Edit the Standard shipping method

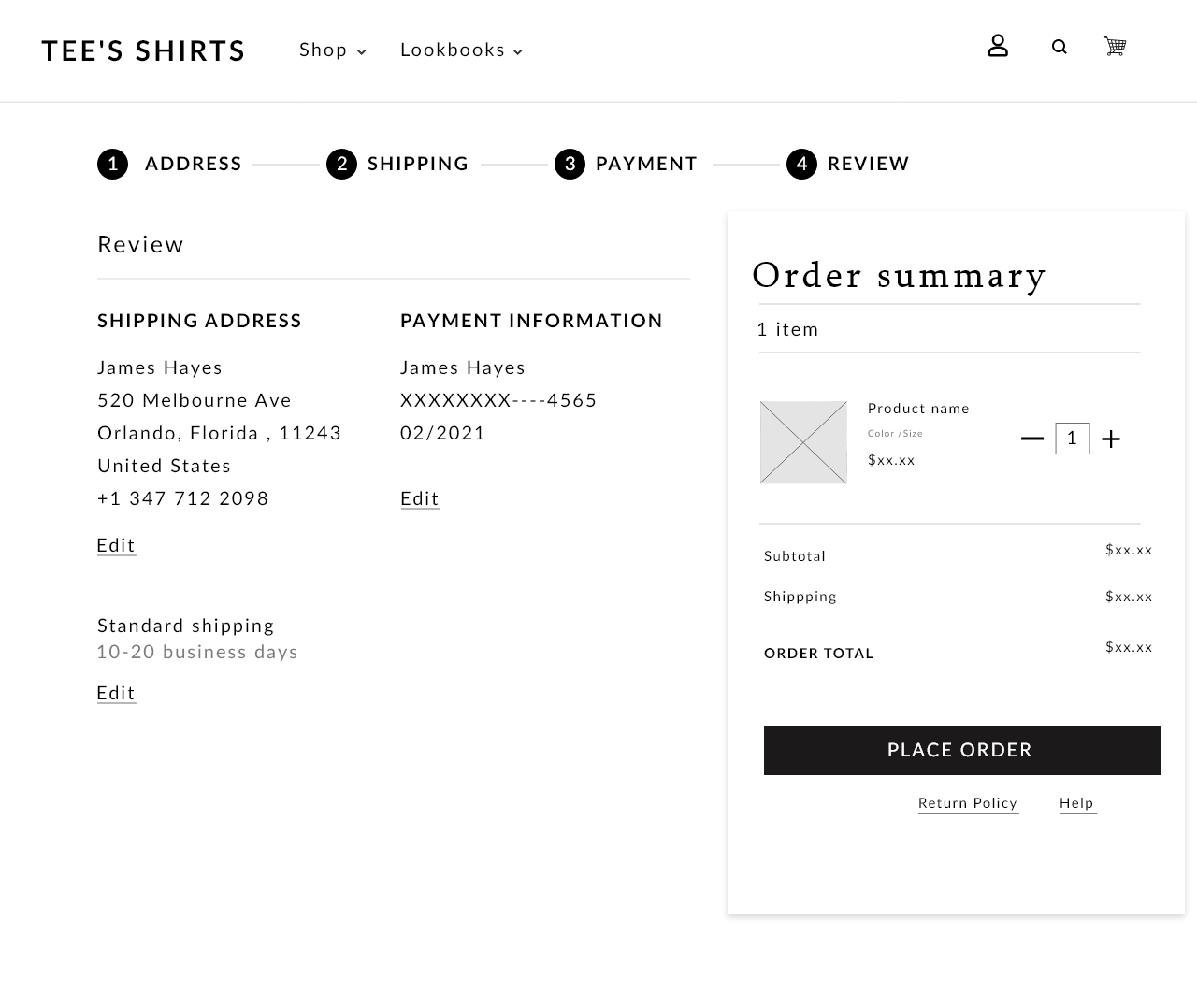[116, 694]
